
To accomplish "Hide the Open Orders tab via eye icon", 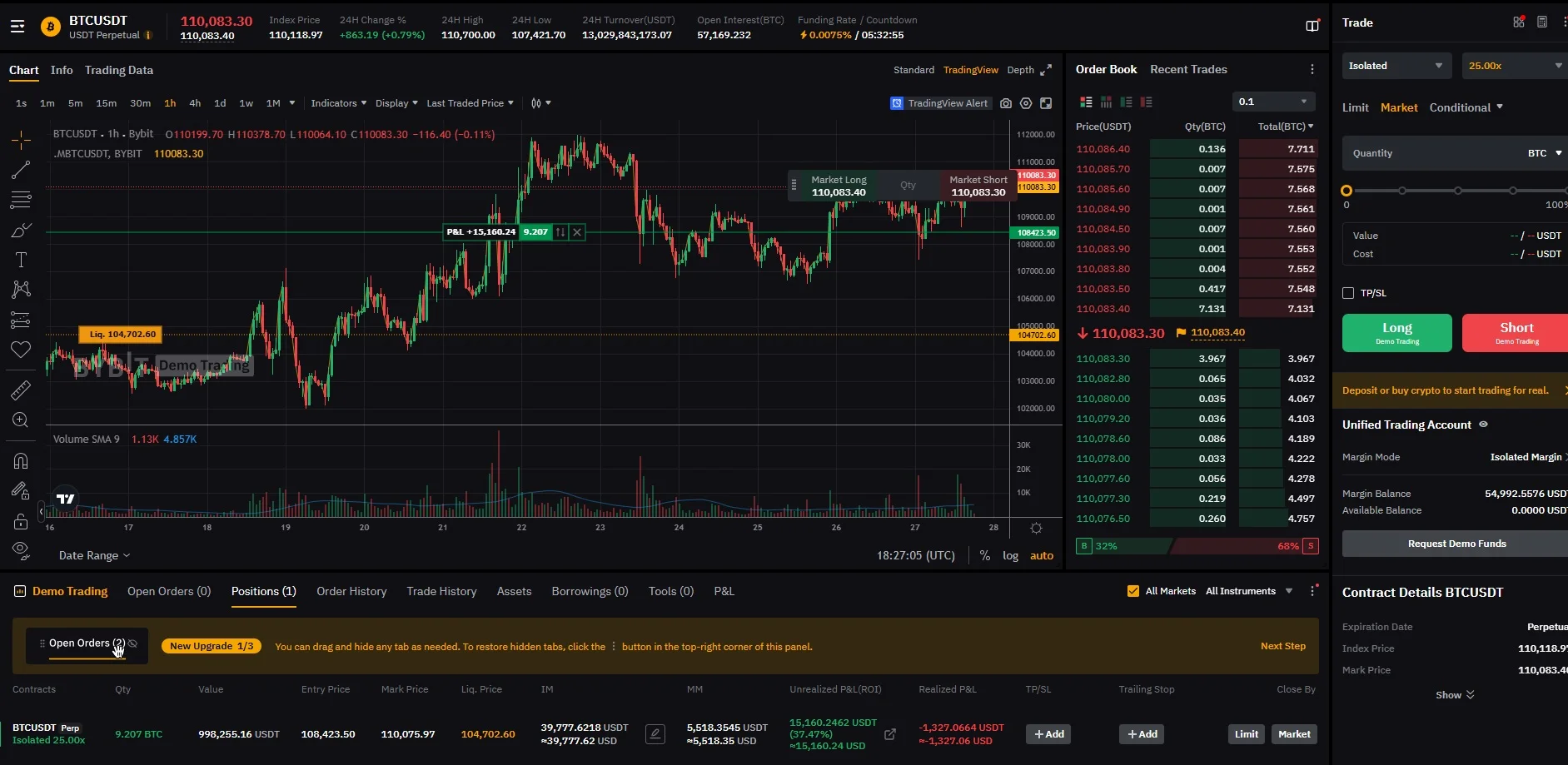I will coord(132,643).
